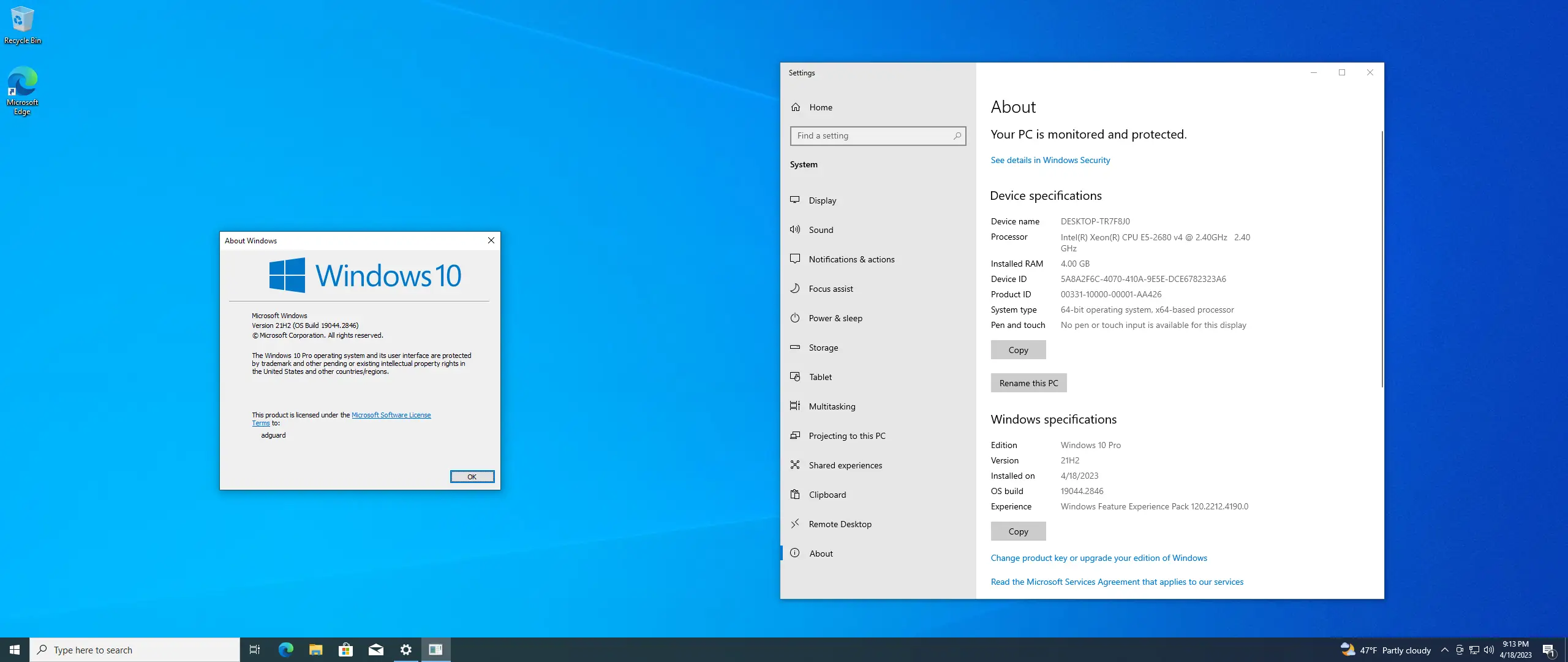Open Microsoft Software License Terms link
The height and width of the screenshot is (662, 1568).
click(391, 414)
